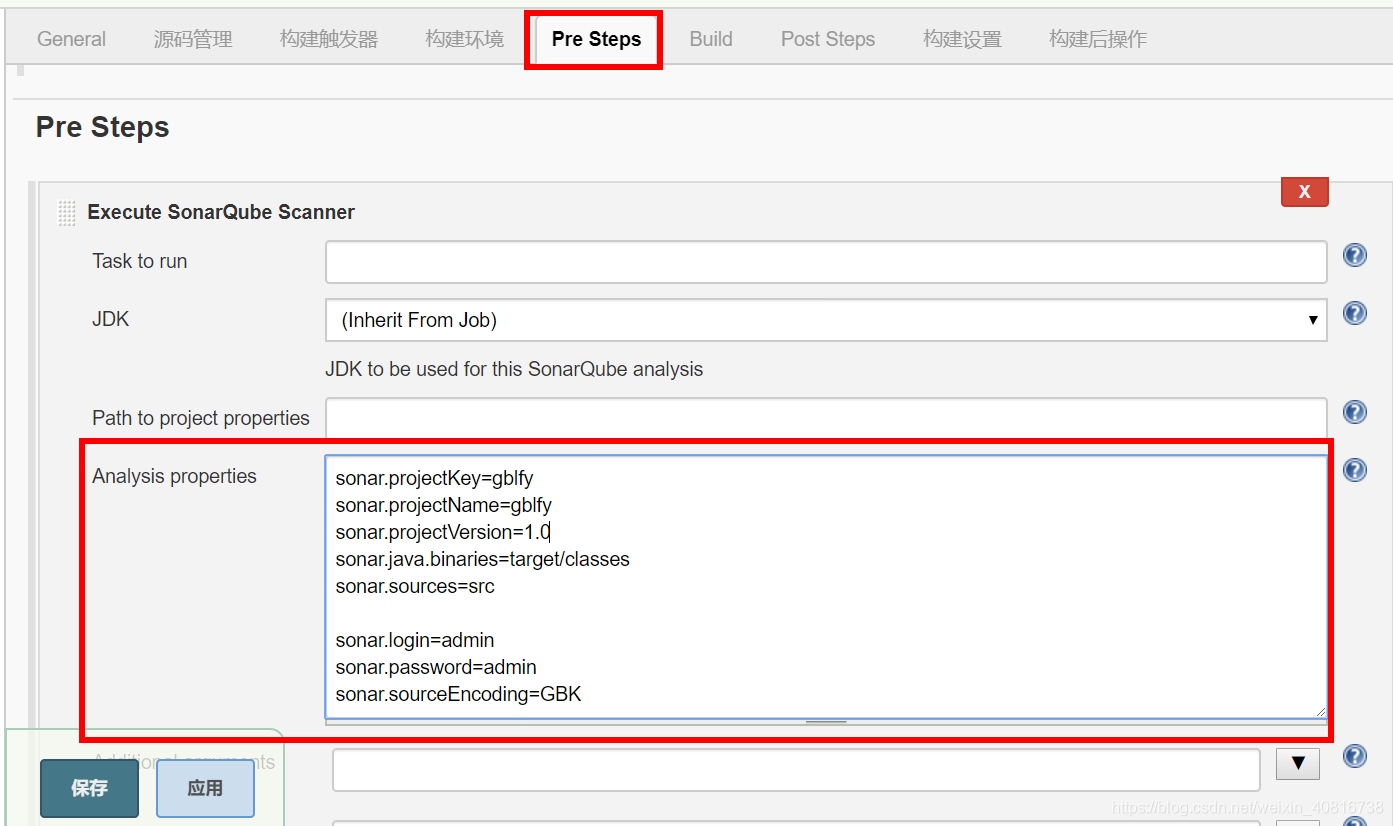Switch to the Post Steps tab
Screen dimensions: 1393x826
coord(828,39)
